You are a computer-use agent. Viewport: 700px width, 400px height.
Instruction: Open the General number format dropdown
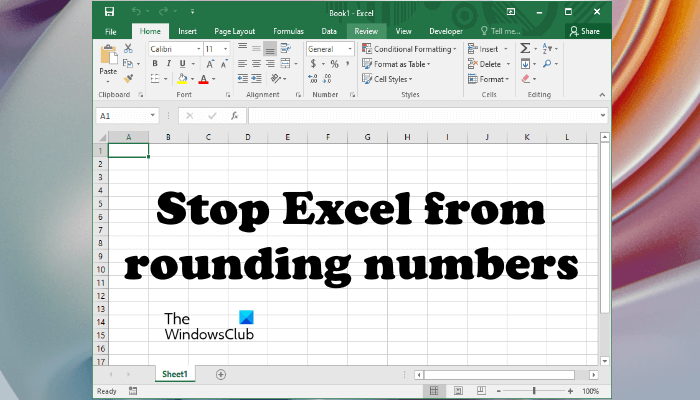[328, 48]
